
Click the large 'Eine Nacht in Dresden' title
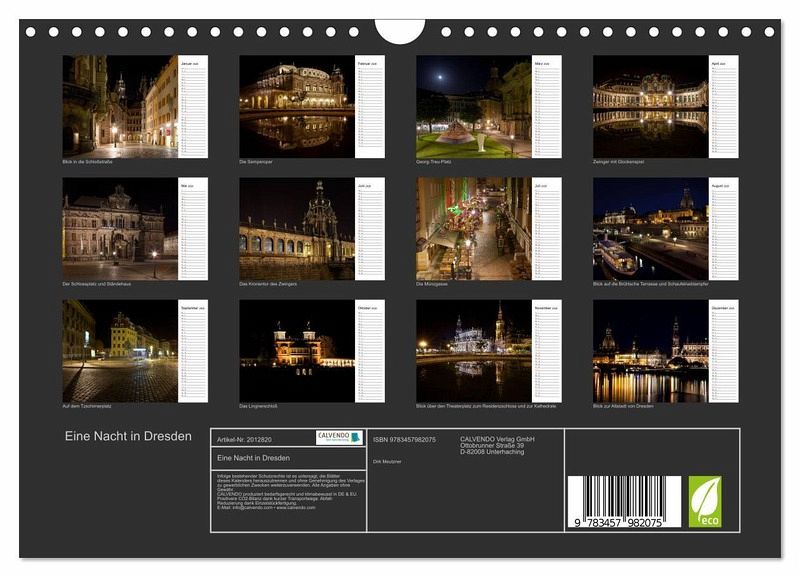(128, 437)
